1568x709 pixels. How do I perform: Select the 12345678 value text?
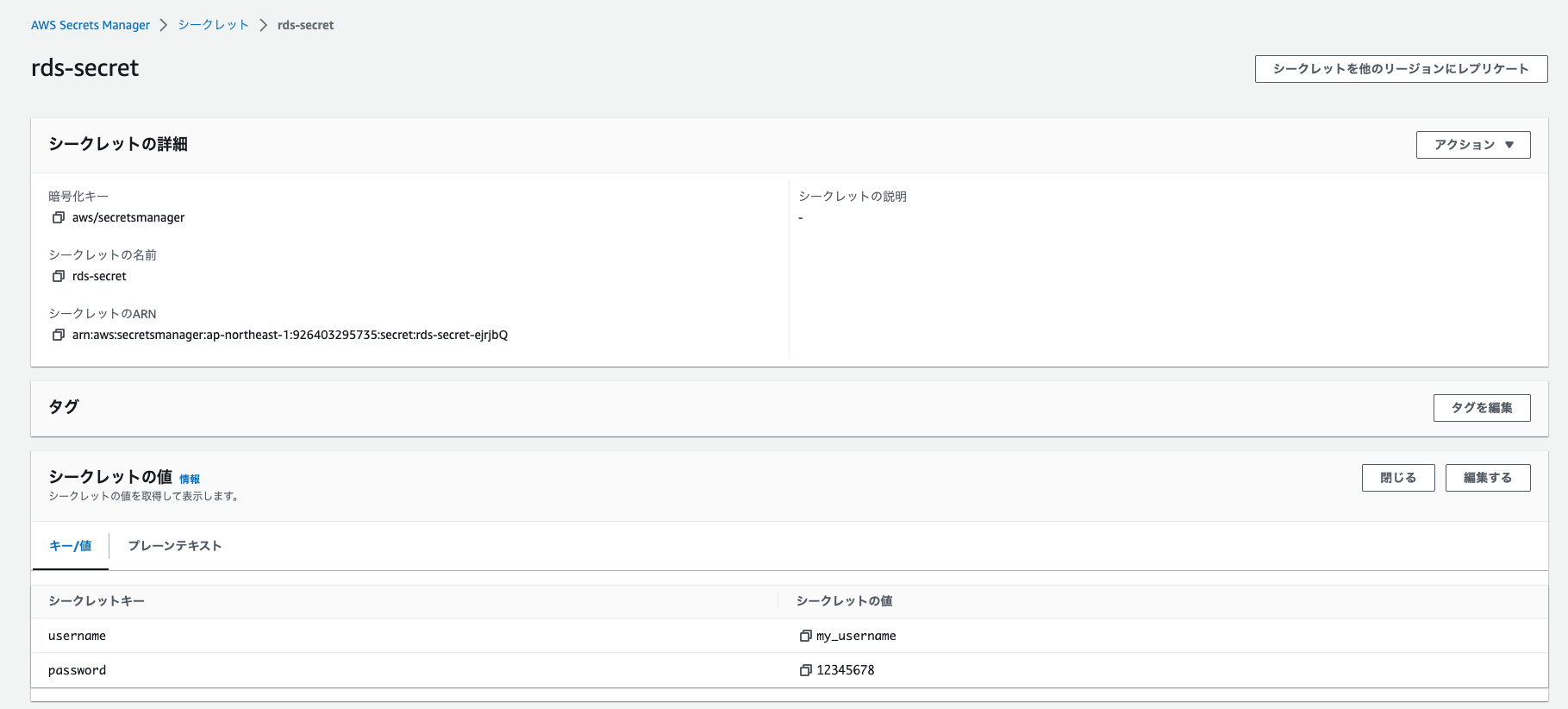point(846,670)
